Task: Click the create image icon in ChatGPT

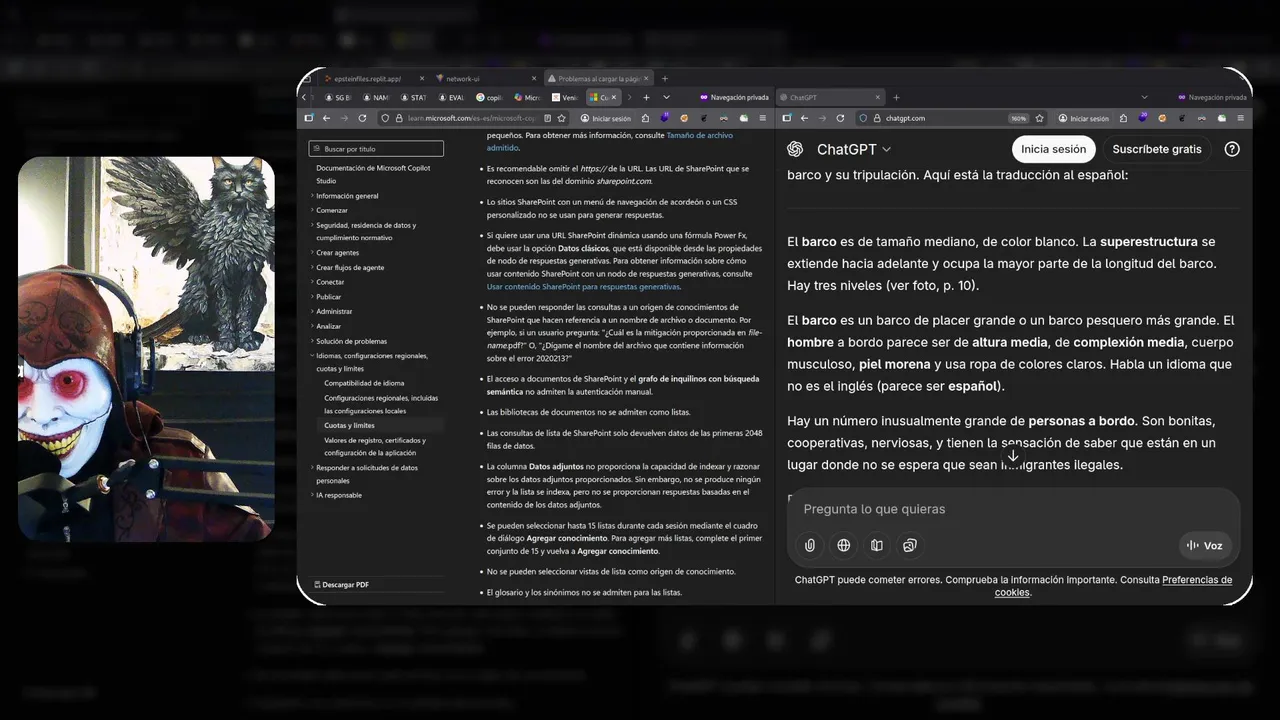Action: tap(910, 545)
